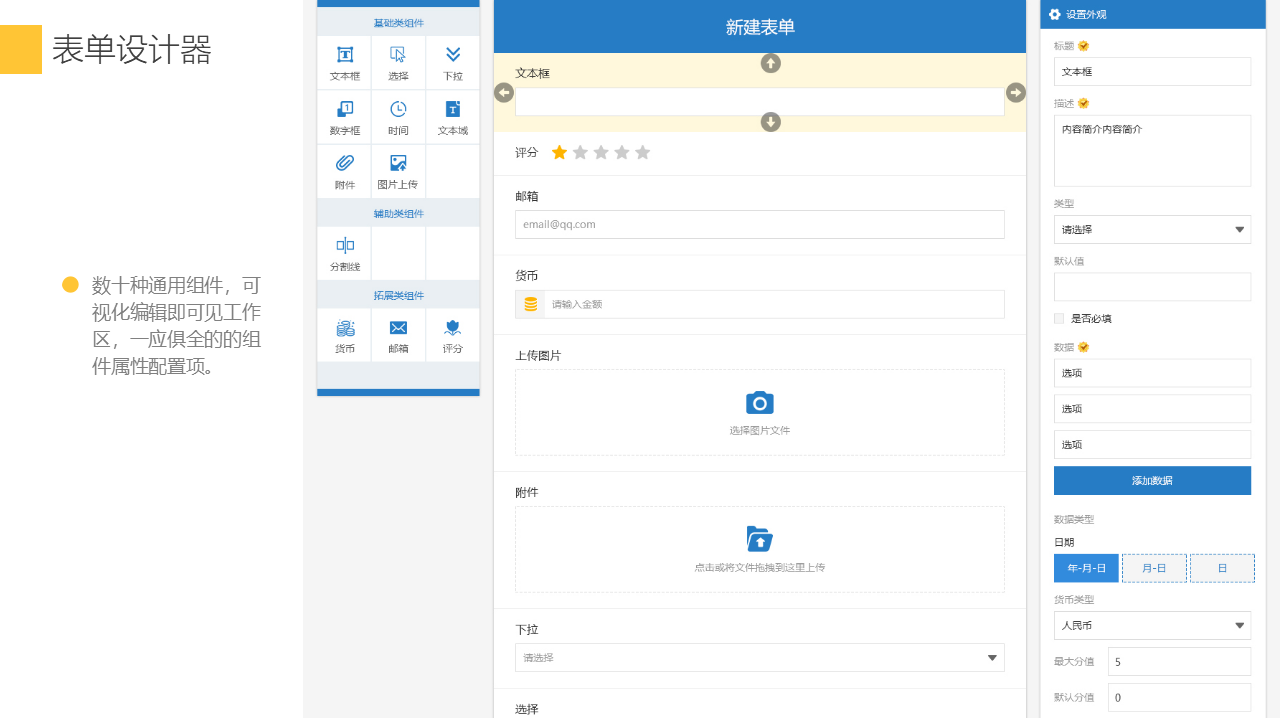Click the 选择图片文件 upload area text
Image resolution: width=1281 pixels, height=719 pixels.
point(760,430)
